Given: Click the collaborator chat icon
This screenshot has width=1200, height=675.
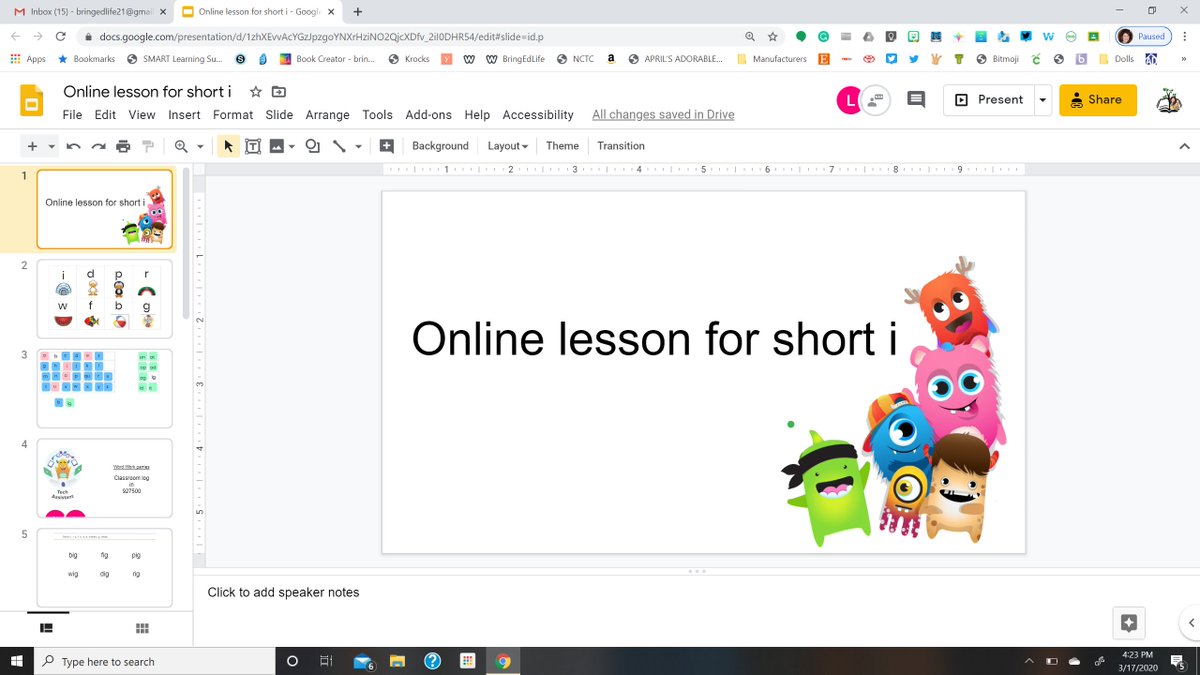Looking at the screenshot, I should 876,100.
